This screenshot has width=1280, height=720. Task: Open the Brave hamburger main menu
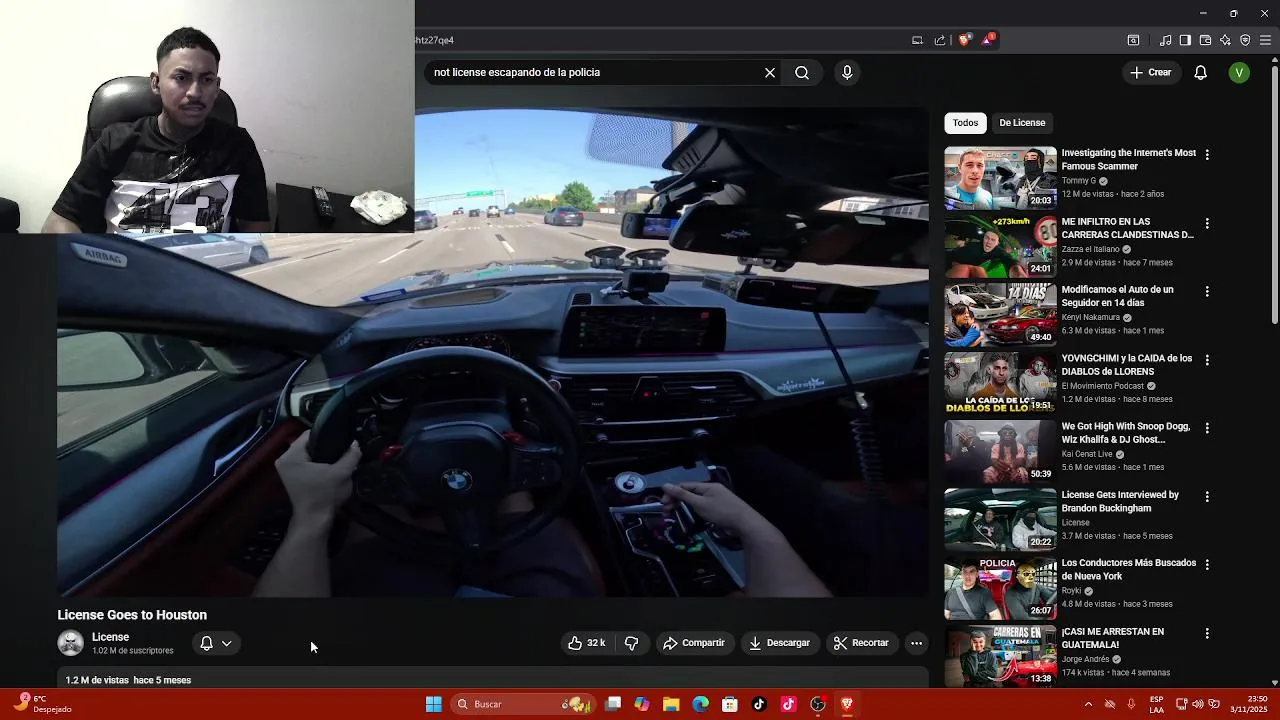coord(1265,40)
